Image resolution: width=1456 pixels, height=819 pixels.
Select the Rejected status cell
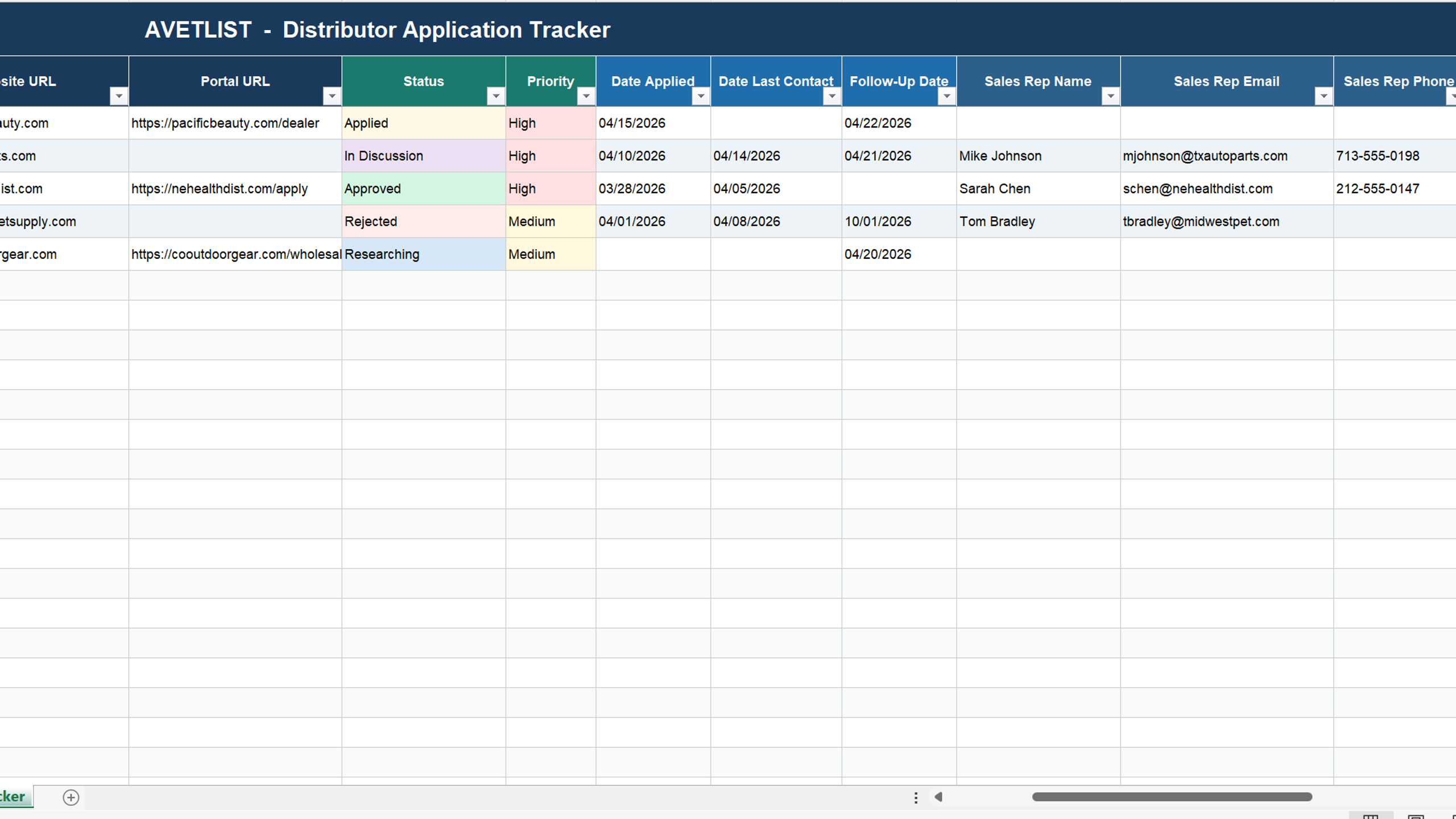coord(424,221)
